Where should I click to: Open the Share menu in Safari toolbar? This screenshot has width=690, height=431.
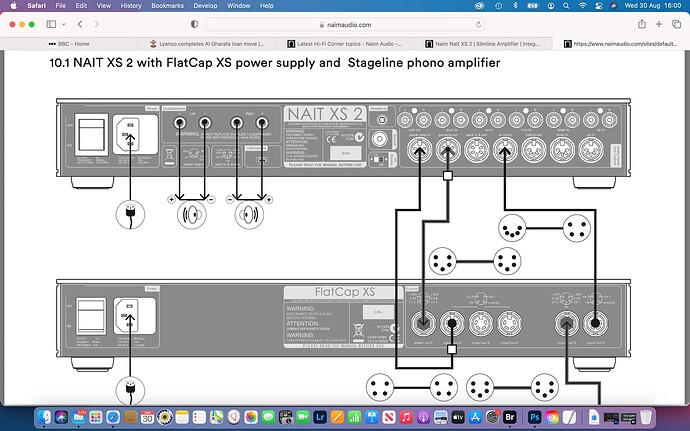pos(642,24)
